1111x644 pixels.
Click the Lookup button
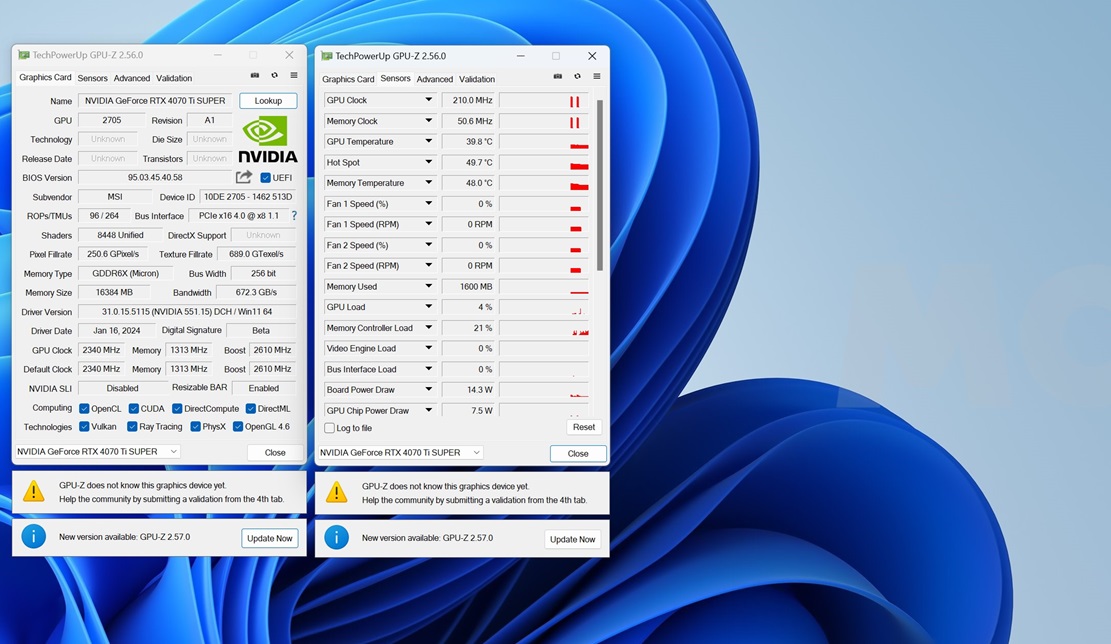pos(268,101)
